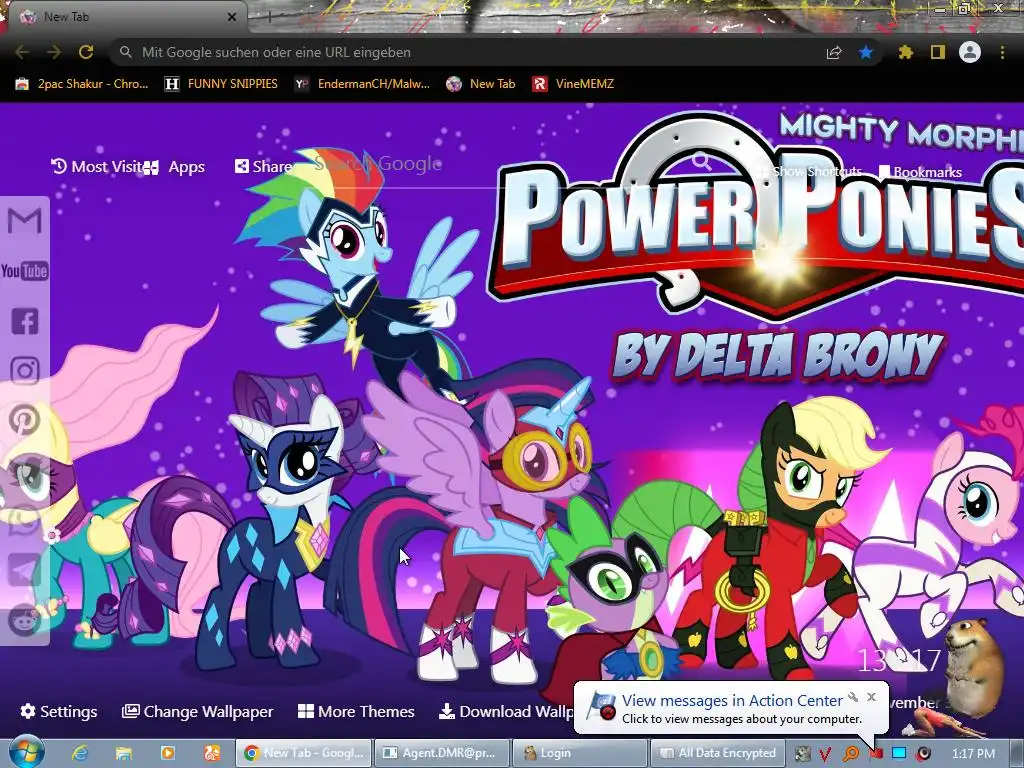Open the Telegram sidebar shortcut
Image resolution: width=1024 pixels, height=768 pixels.
[25, 571]
